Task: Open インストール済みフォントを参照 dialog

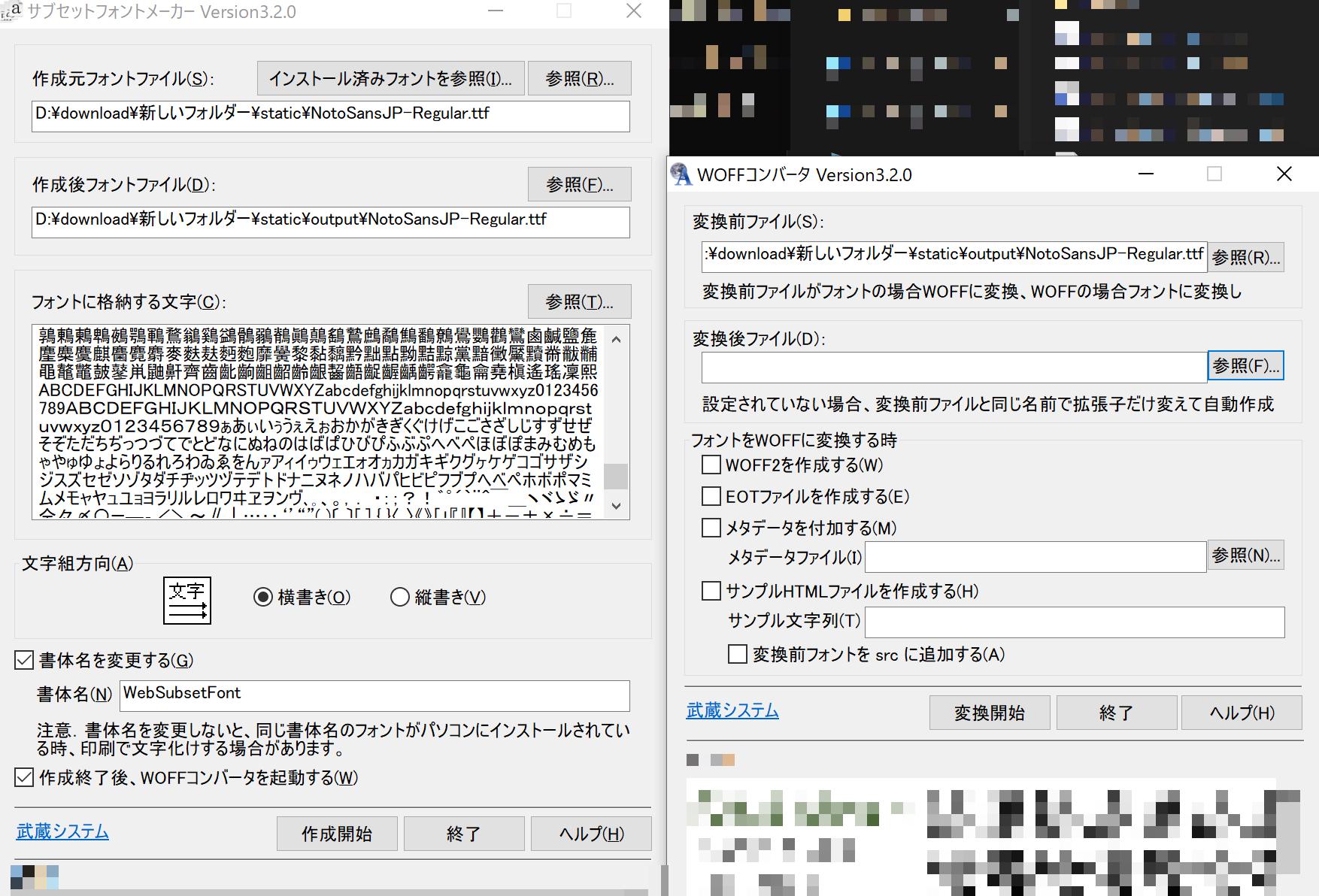Action: 389,78
